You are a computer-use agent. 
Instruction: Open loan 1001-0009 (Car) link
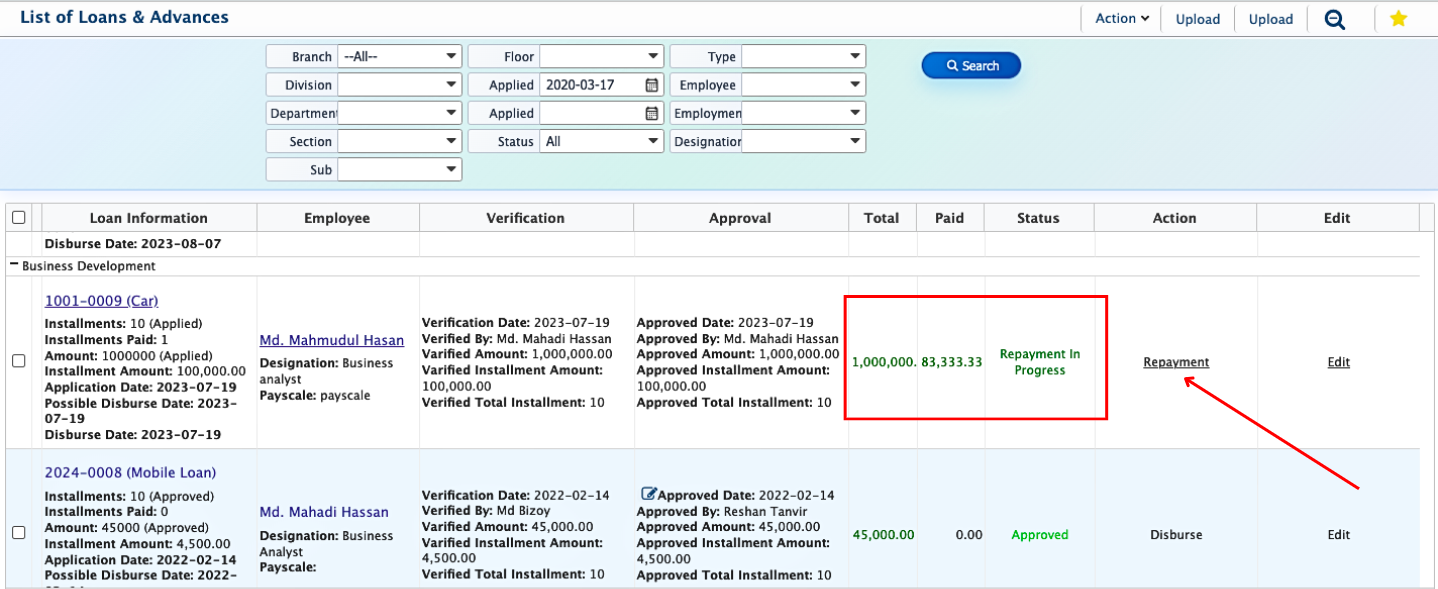pyautogui.click(x=101, y=300)
